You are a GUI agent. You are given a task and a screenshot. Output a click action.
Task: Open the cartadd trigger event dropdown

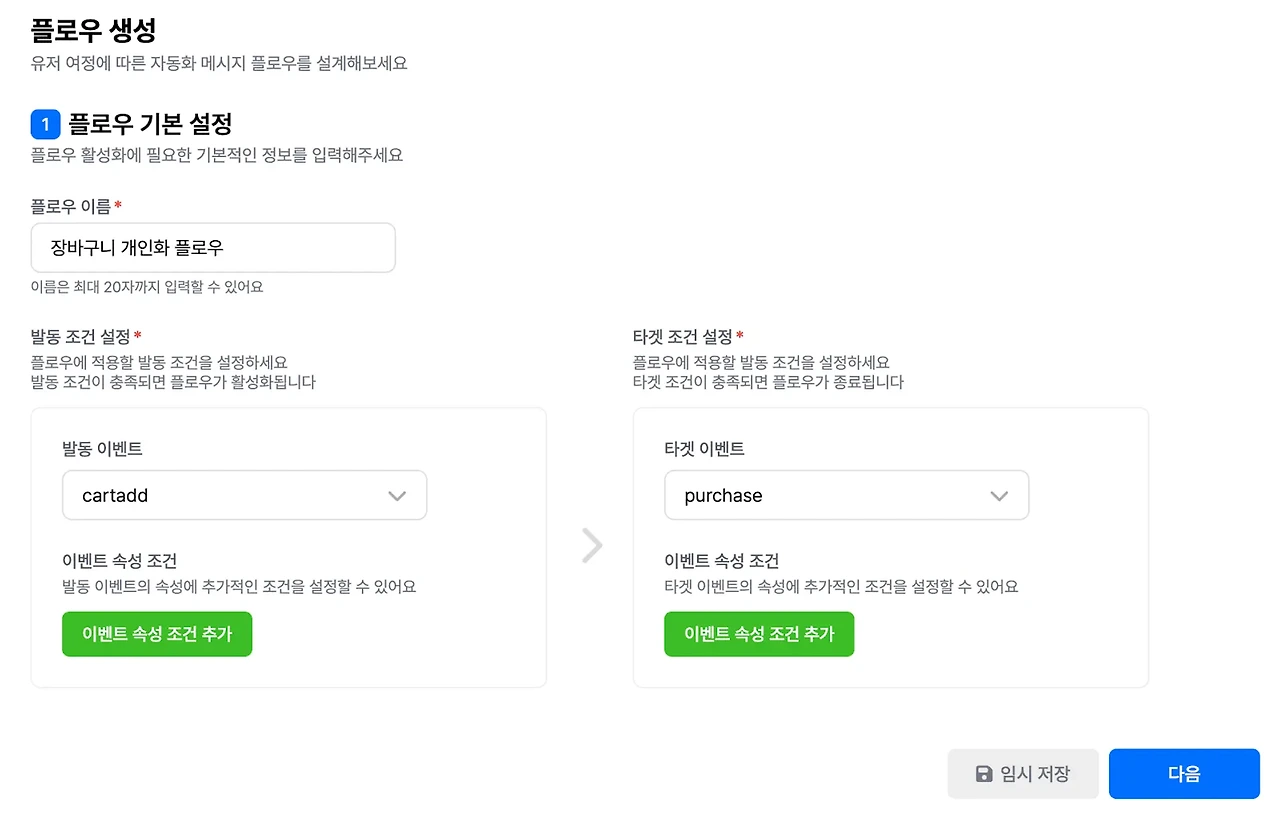tap(244, 496)
